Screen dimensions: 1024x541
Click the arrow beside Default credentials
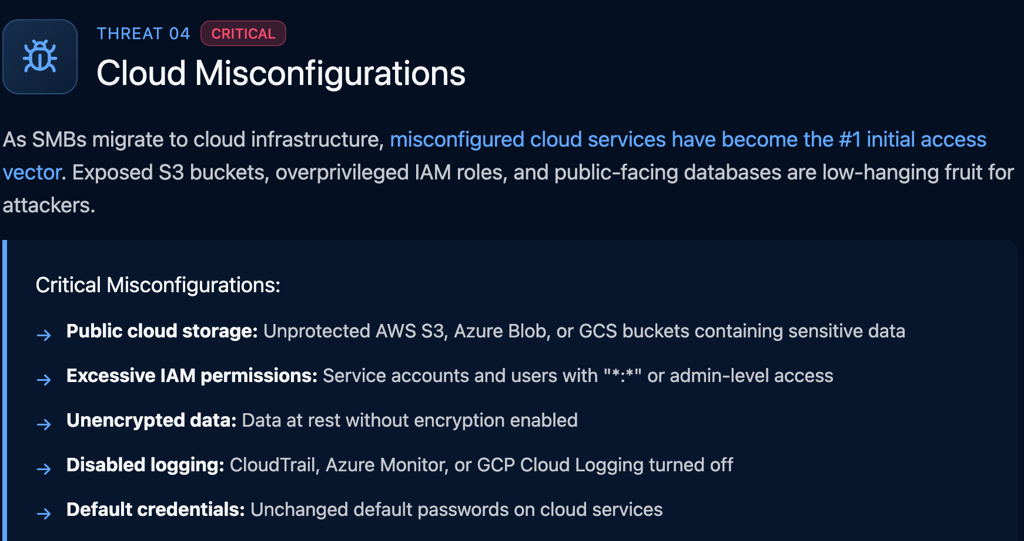tap(44, 513)
